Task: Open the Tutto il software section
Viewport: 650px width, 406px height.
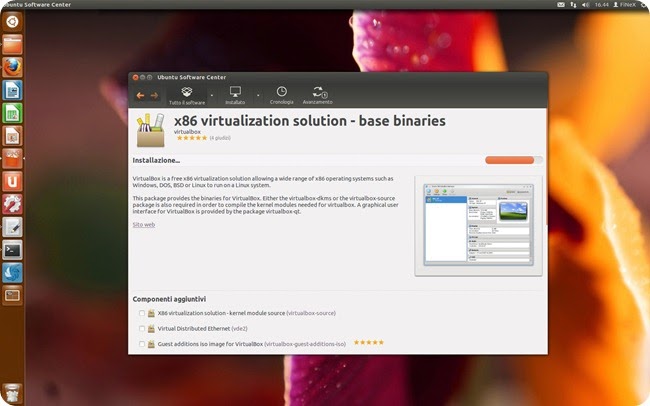Action: 187,95
